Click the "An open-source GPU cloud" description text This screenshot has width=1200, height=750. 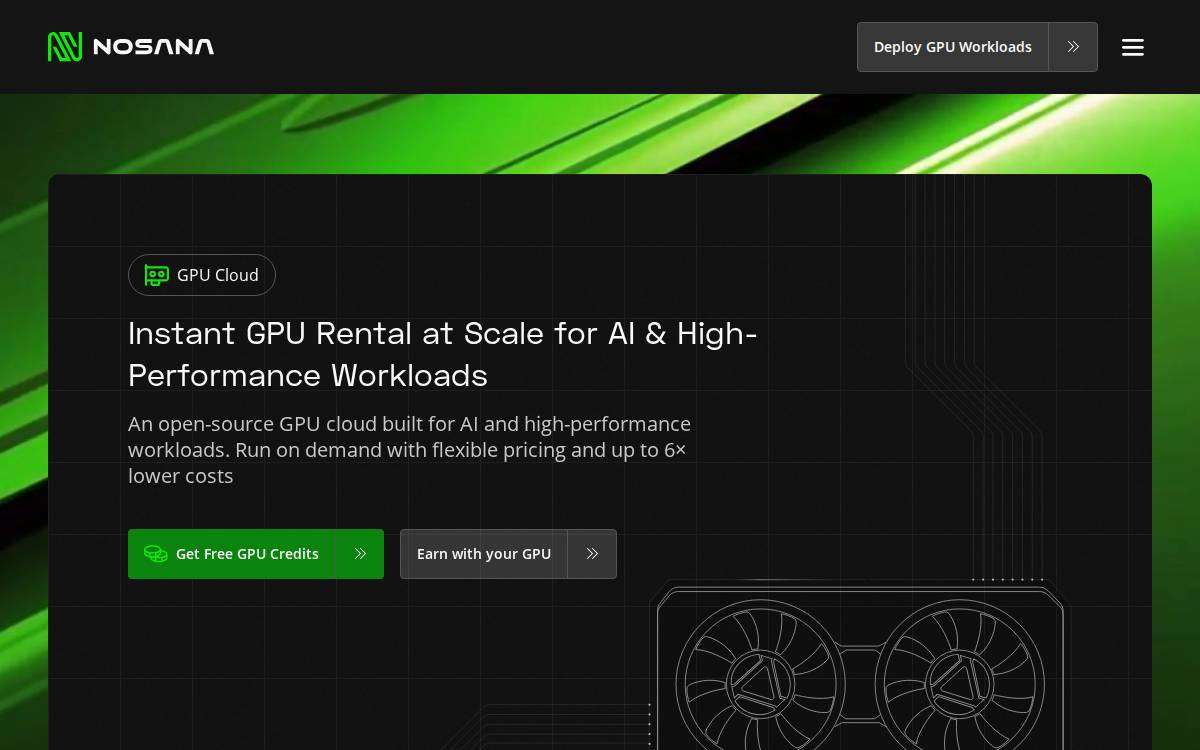(x=409, y=450)
